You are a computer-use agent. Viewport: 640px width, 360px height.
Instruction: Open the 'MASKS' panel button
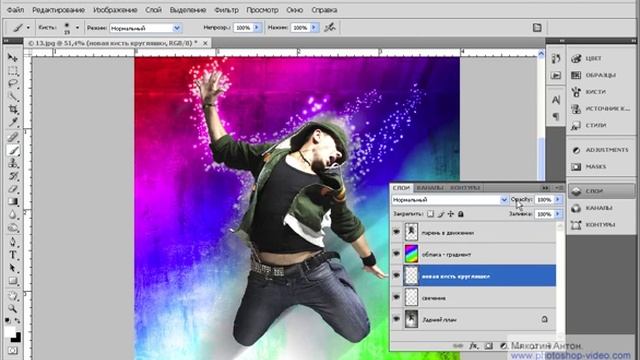coord(602,167)
